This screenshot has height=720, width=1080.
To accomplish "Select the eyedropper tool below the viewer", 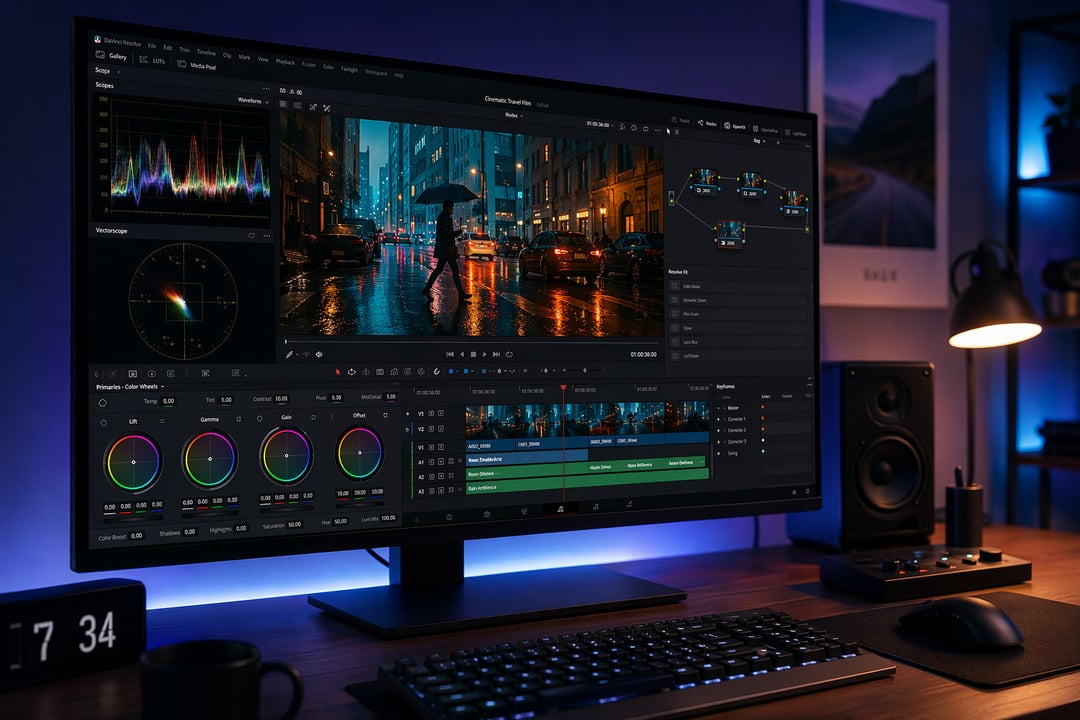I will (289, 354).
